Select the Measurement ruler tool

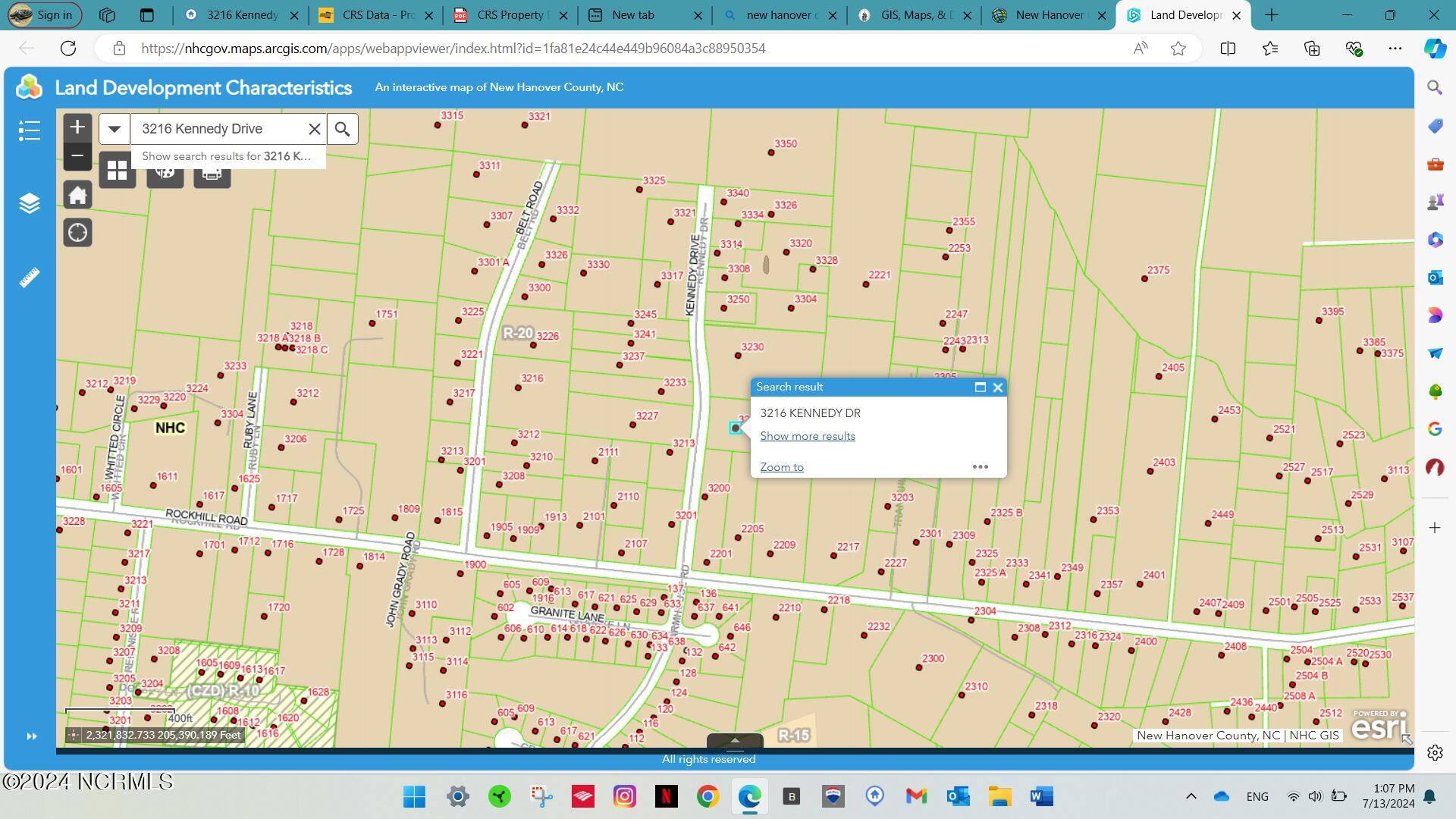click(29, 278)
